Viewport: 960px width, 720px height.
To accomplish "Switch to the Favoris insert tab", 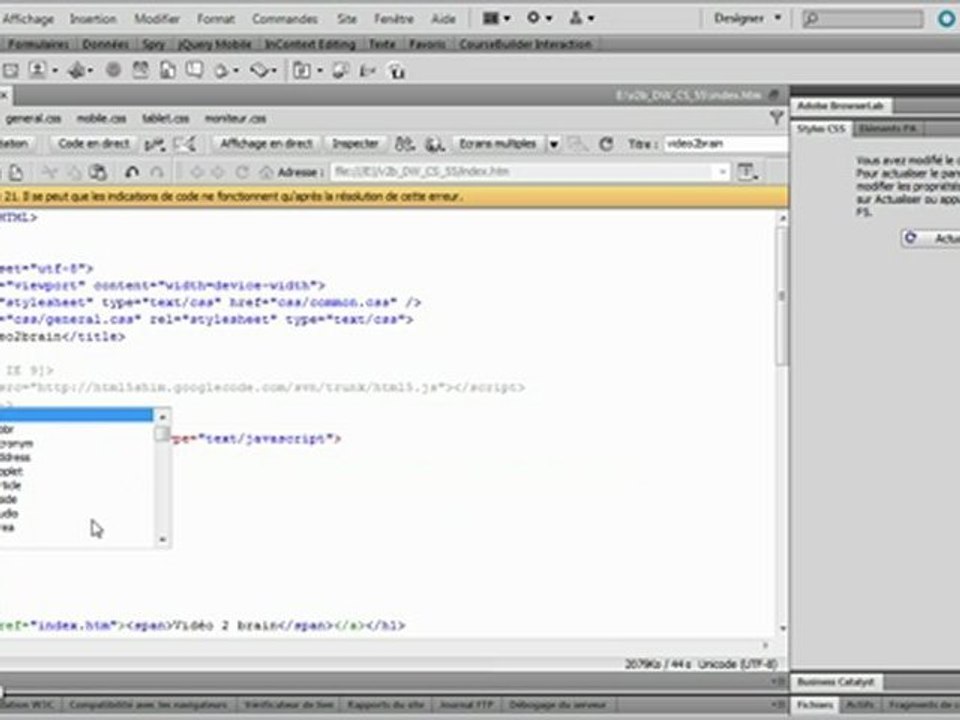I will pos(427,44).
